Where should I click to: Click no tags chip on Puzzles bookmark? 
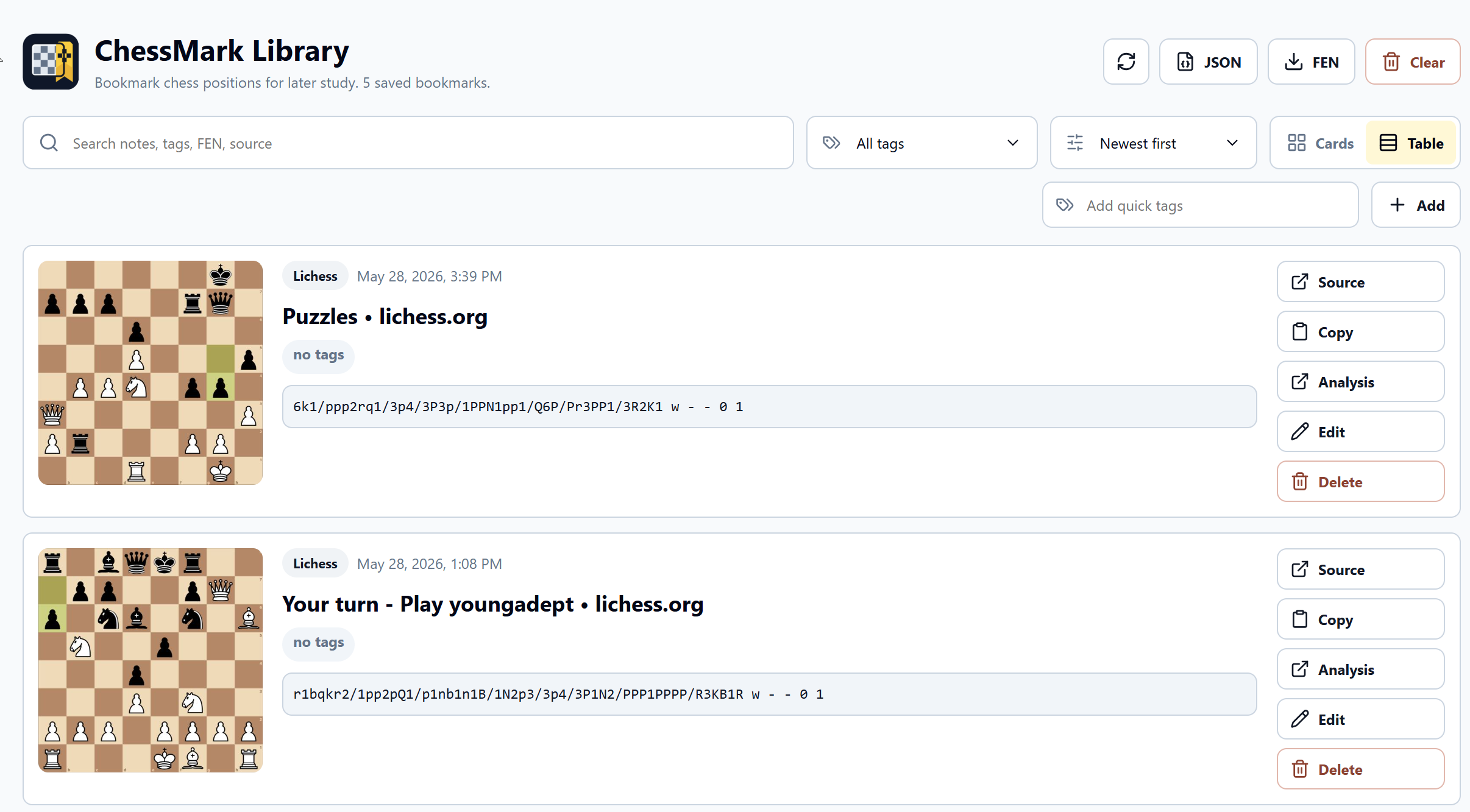coord(318,355)
